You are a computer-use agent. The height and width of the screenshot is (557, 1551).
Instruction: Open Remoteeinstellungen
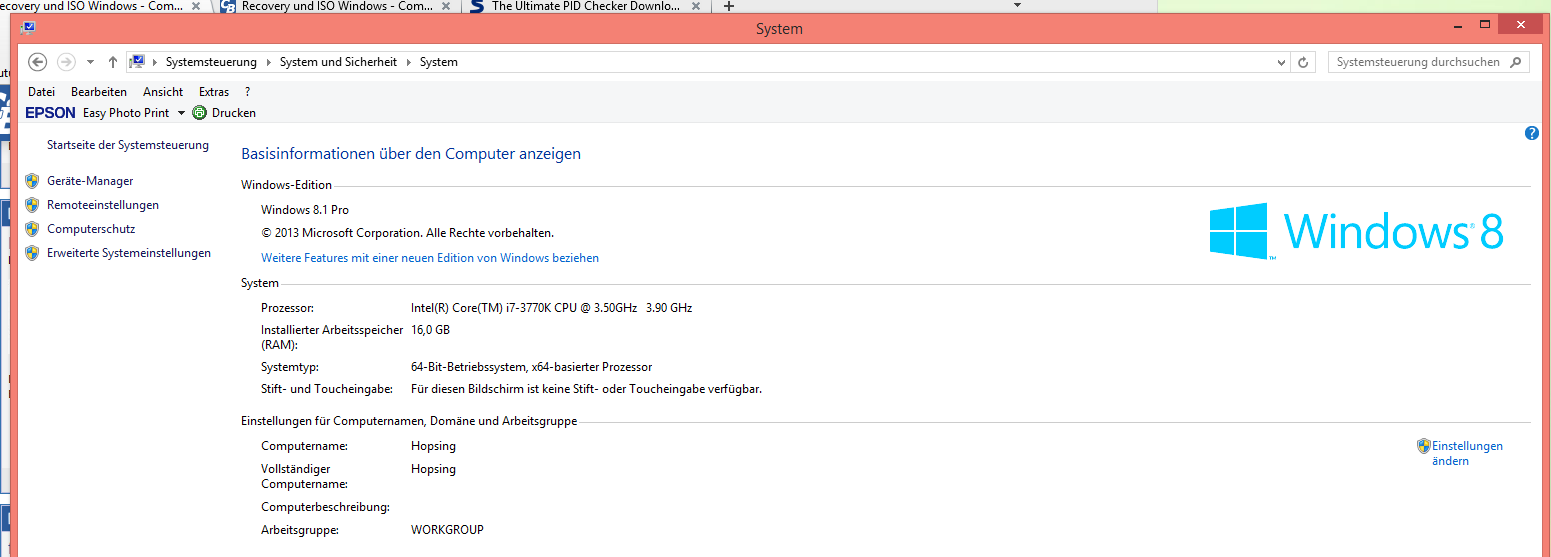pos(103,205)
